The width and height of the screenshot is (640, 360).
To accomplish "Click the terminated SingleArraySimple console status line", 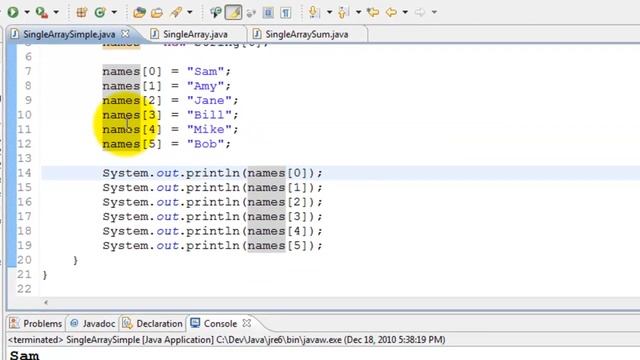I will [x=227, y=340].
